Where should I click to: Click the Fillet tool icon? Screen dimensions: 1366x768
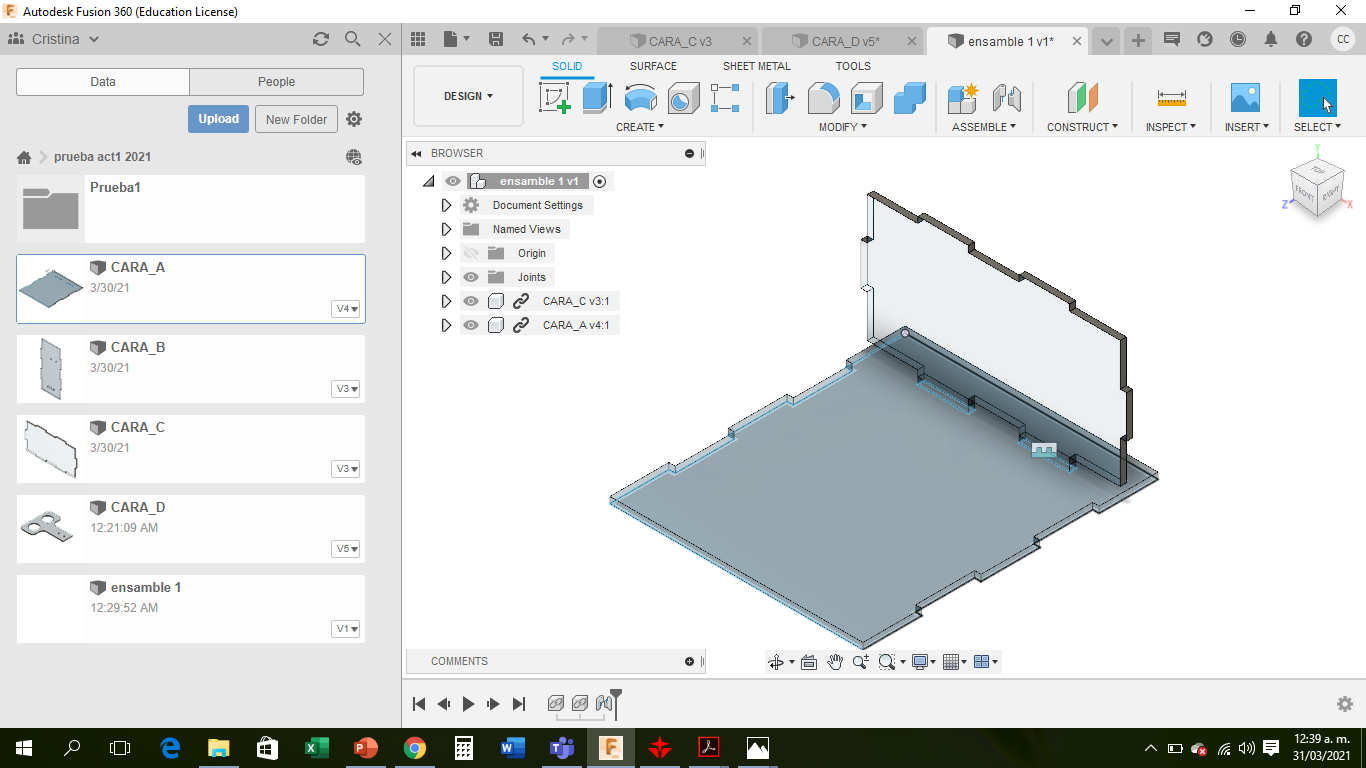pyautogui.click(x=823, y=98)
